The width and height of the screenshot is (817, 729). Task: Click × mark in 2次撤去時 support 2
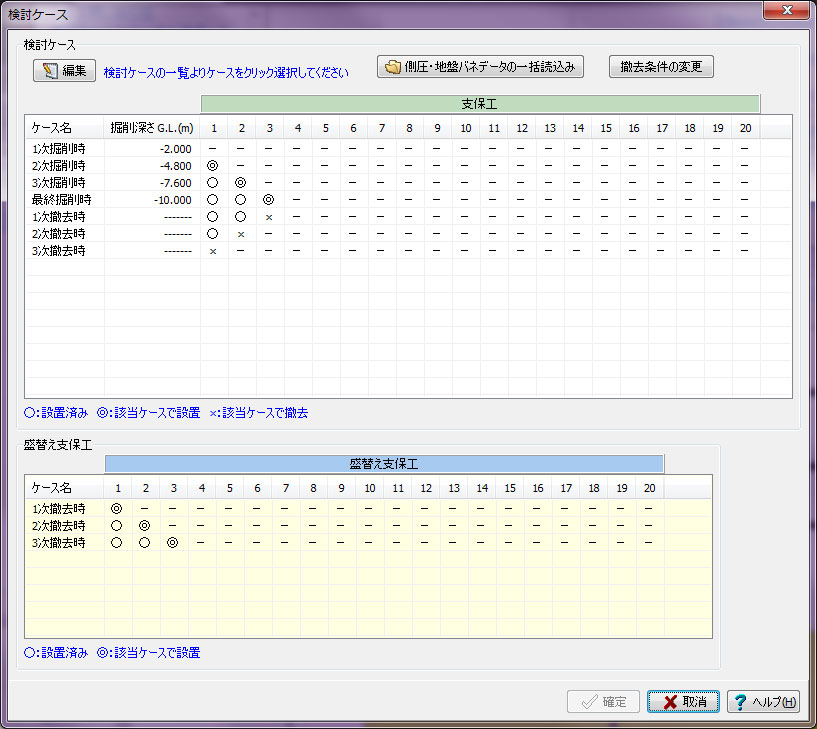coord(241,234)
